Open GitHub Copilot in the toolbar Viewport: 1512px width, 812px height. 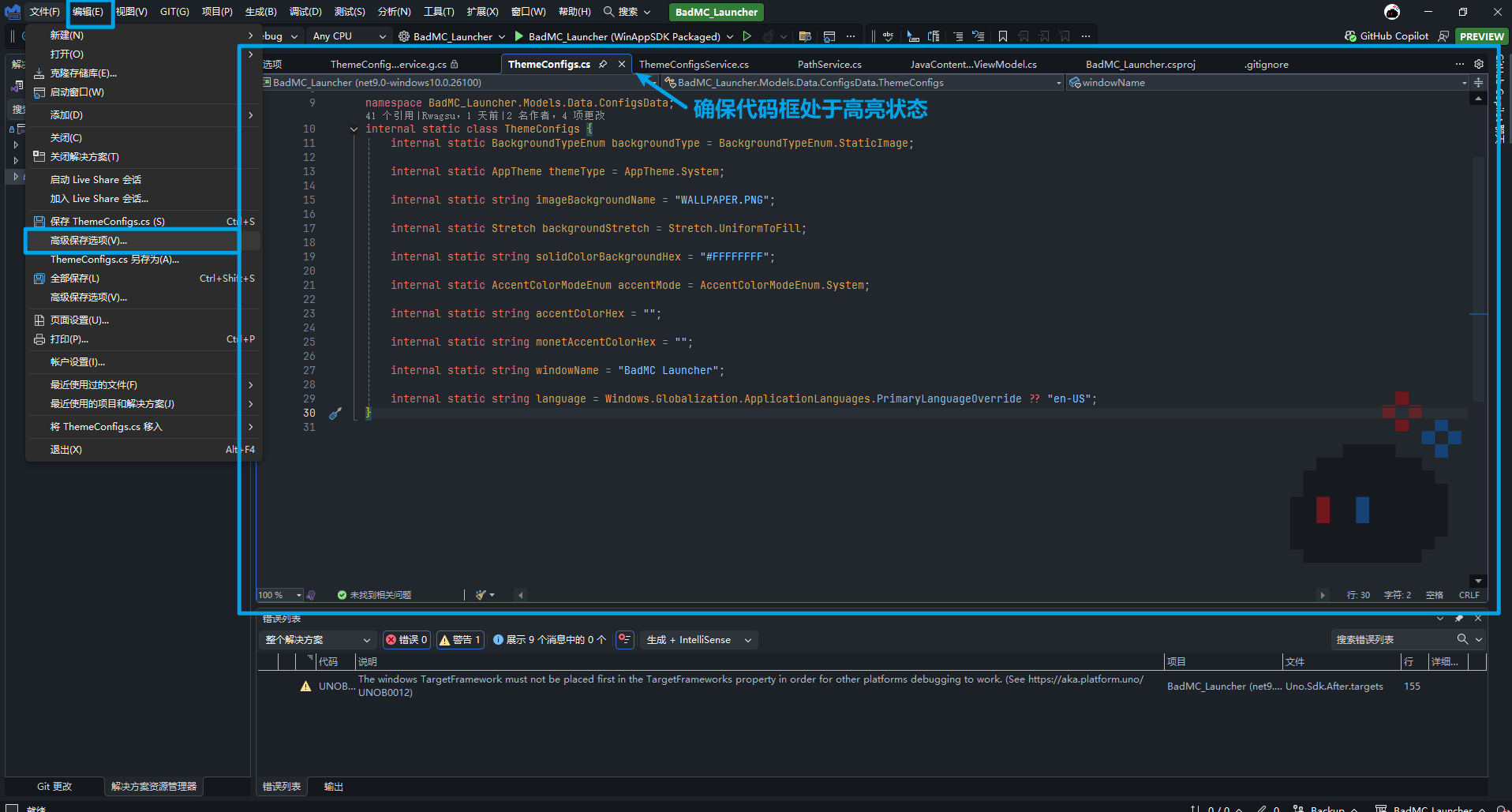tap(1387, 36)
